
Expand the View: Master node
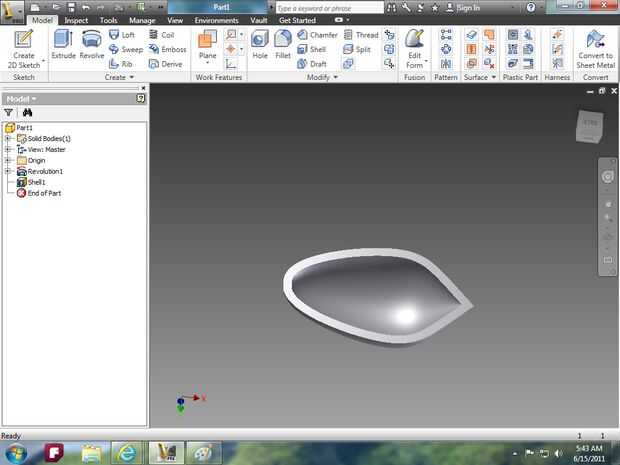click(8, 149)
